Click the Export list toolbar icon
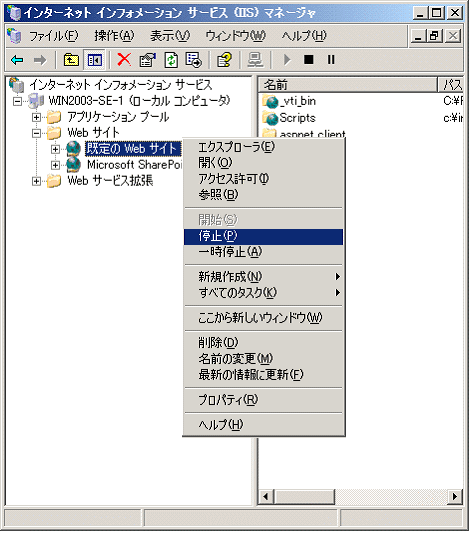Image resolution: width=471 pixels, height=533 pixels. click(x=194, y=60)
